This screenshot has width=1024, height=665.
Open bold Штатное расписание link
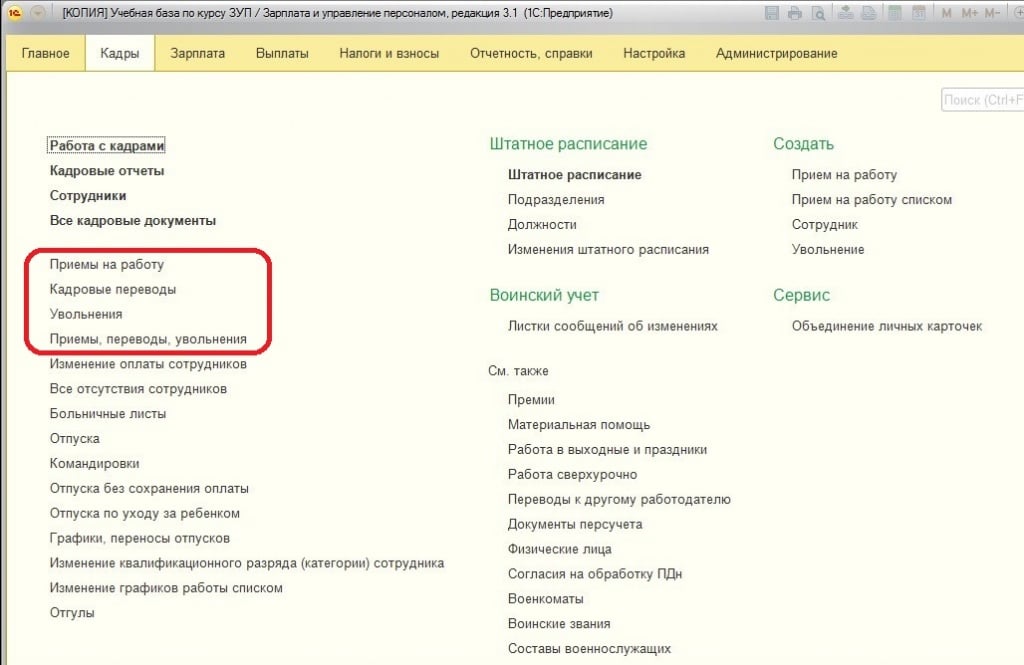(575, 174)
